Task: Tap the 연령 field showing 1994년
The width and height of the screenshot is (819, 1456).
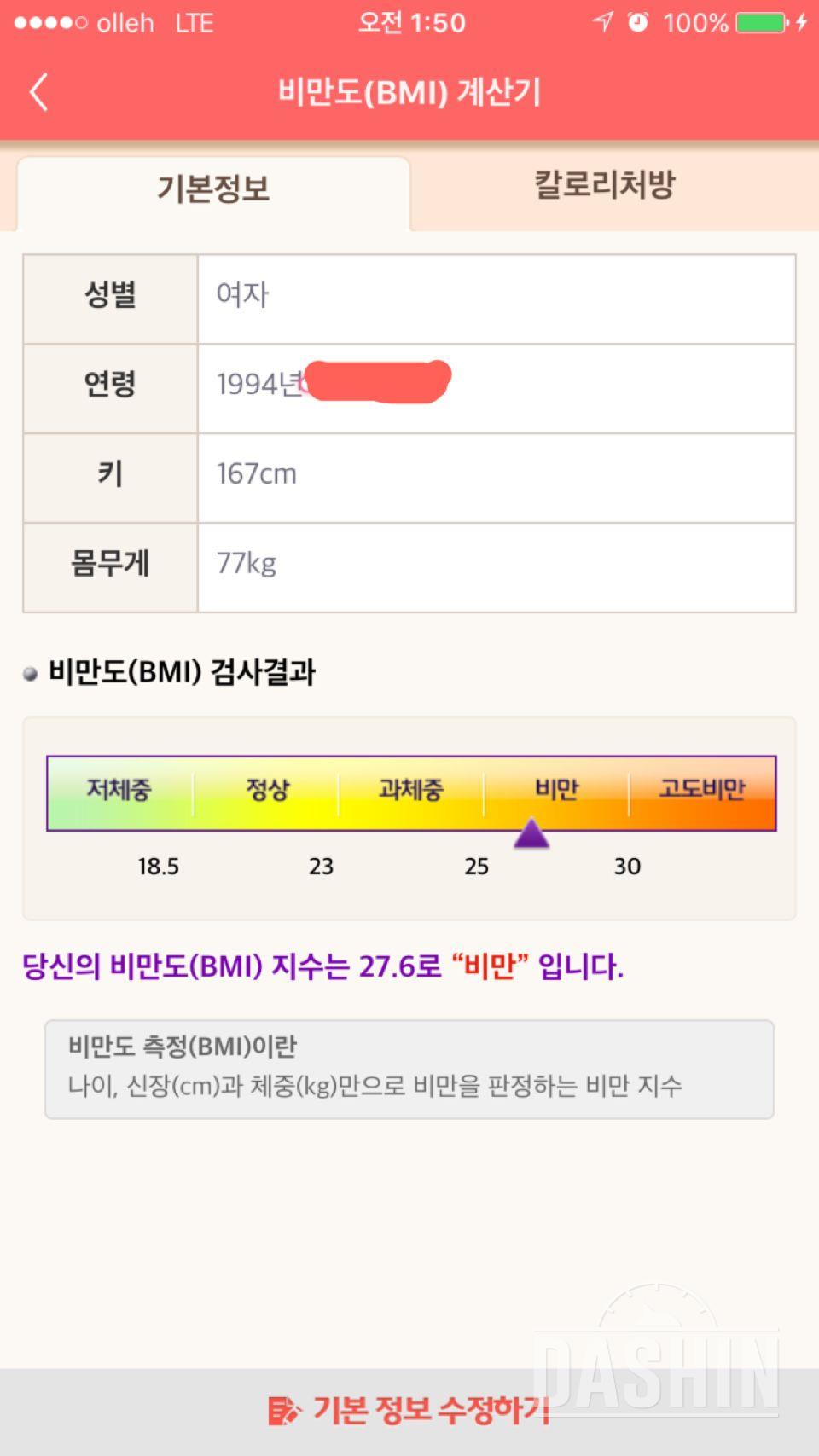Action: [496, 385]
